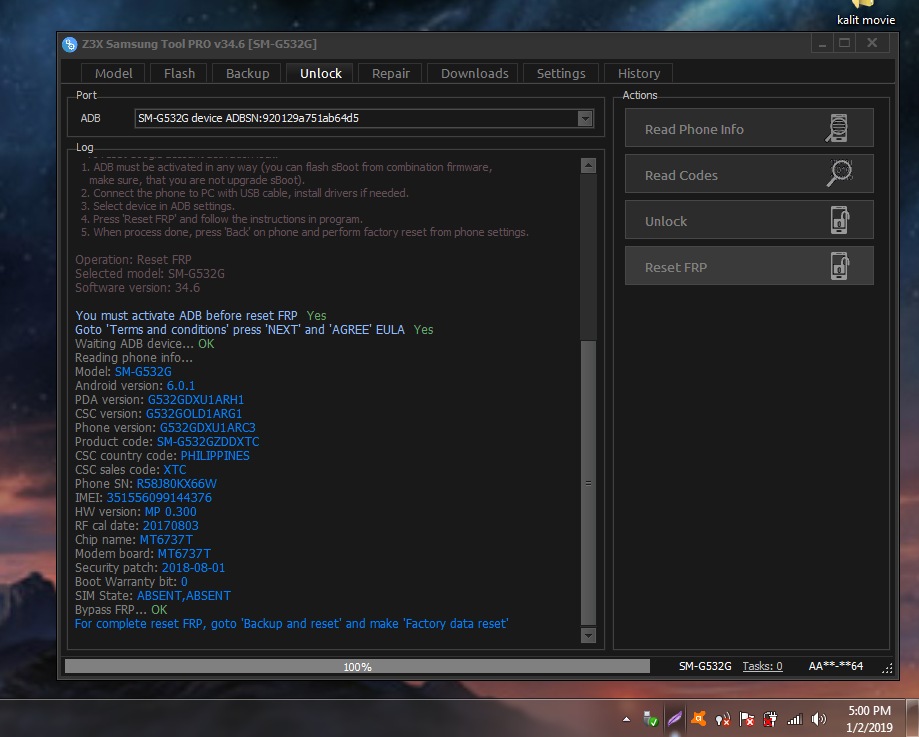
Task: Click the Unlock action button
Action: pos(749,220)
